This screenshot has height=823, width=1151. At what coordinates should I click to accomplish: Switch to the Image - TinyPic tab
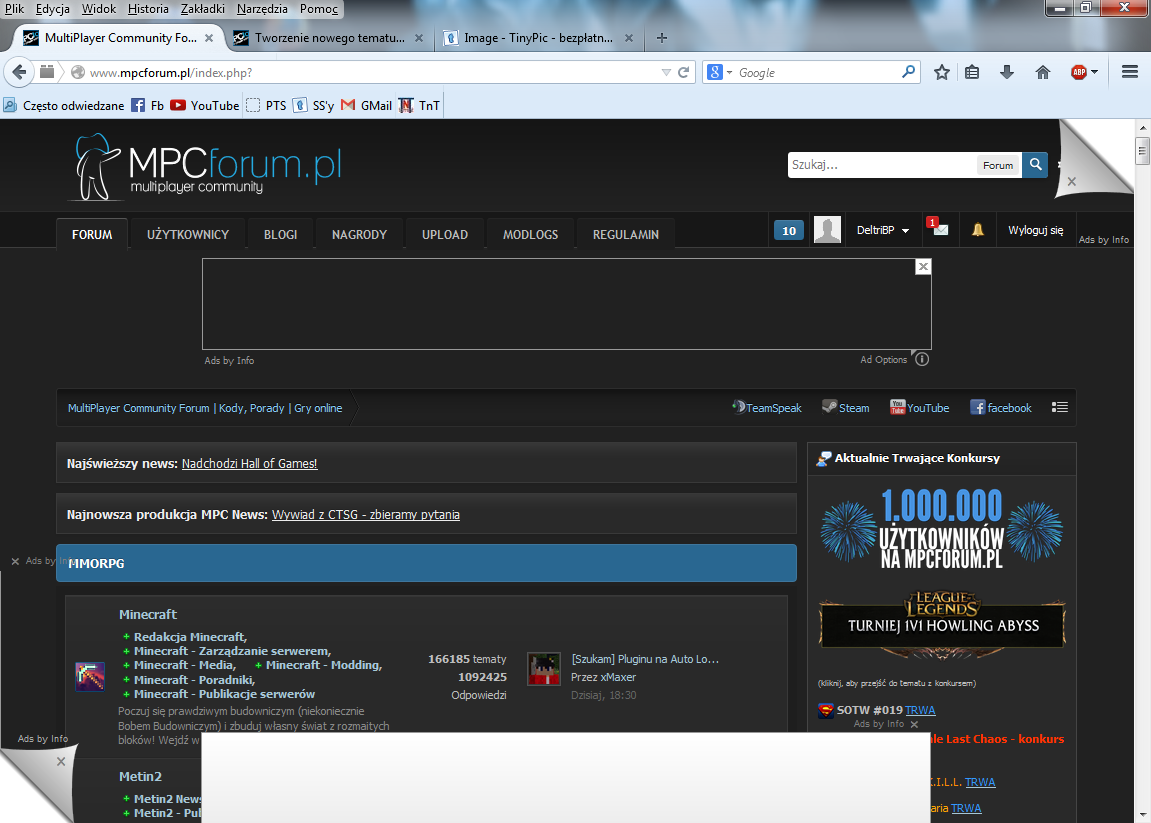pos(537,37)
